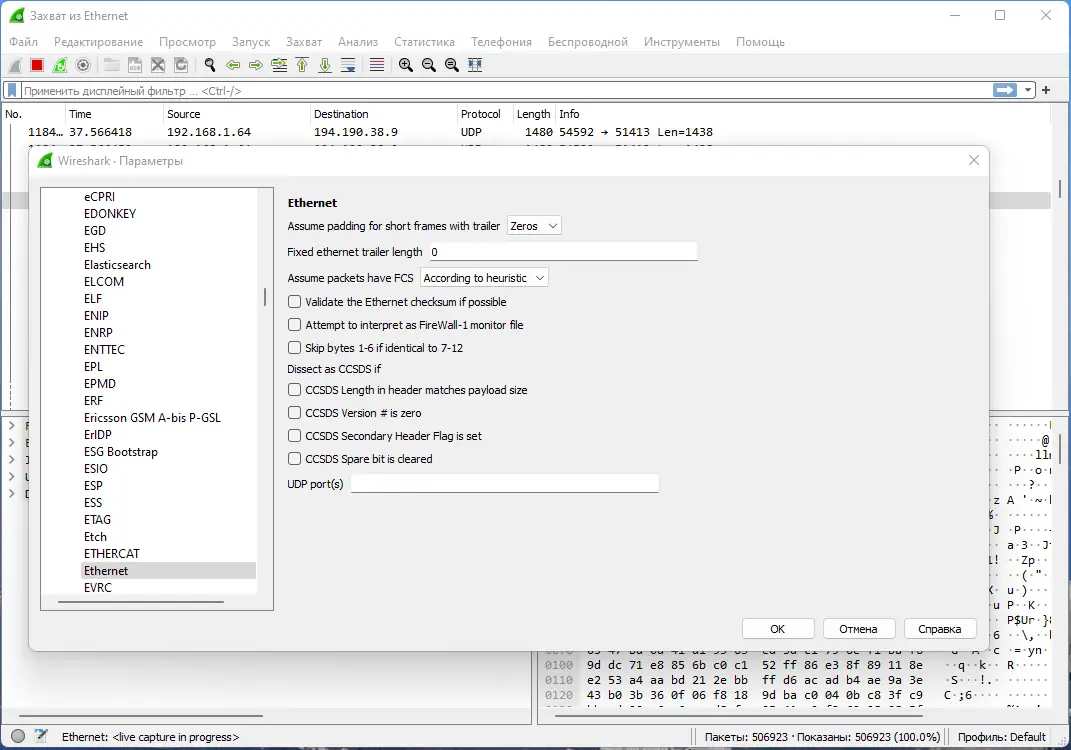The height and width of the screenshot is (750, 1071).
Task: Open Assume packets have FCS dropdown
Action: 484,278
